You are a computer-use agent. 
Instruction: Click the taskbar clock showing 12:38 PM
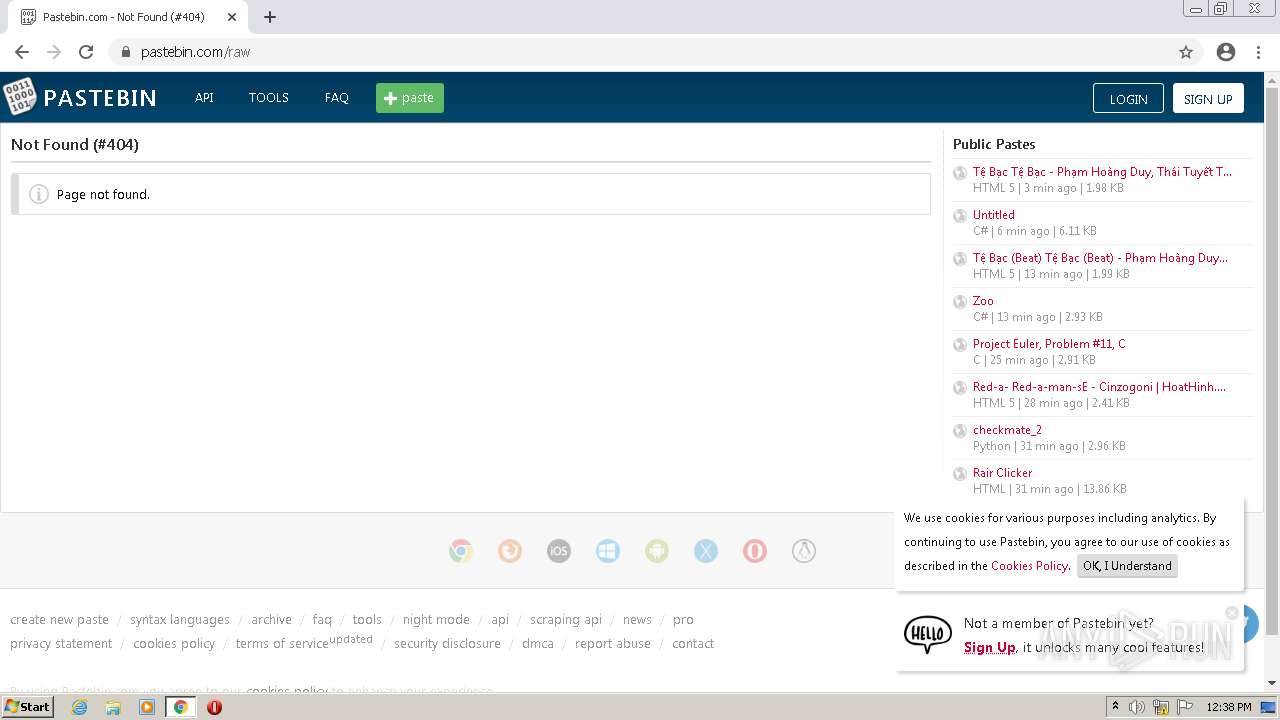(1229, 707)
